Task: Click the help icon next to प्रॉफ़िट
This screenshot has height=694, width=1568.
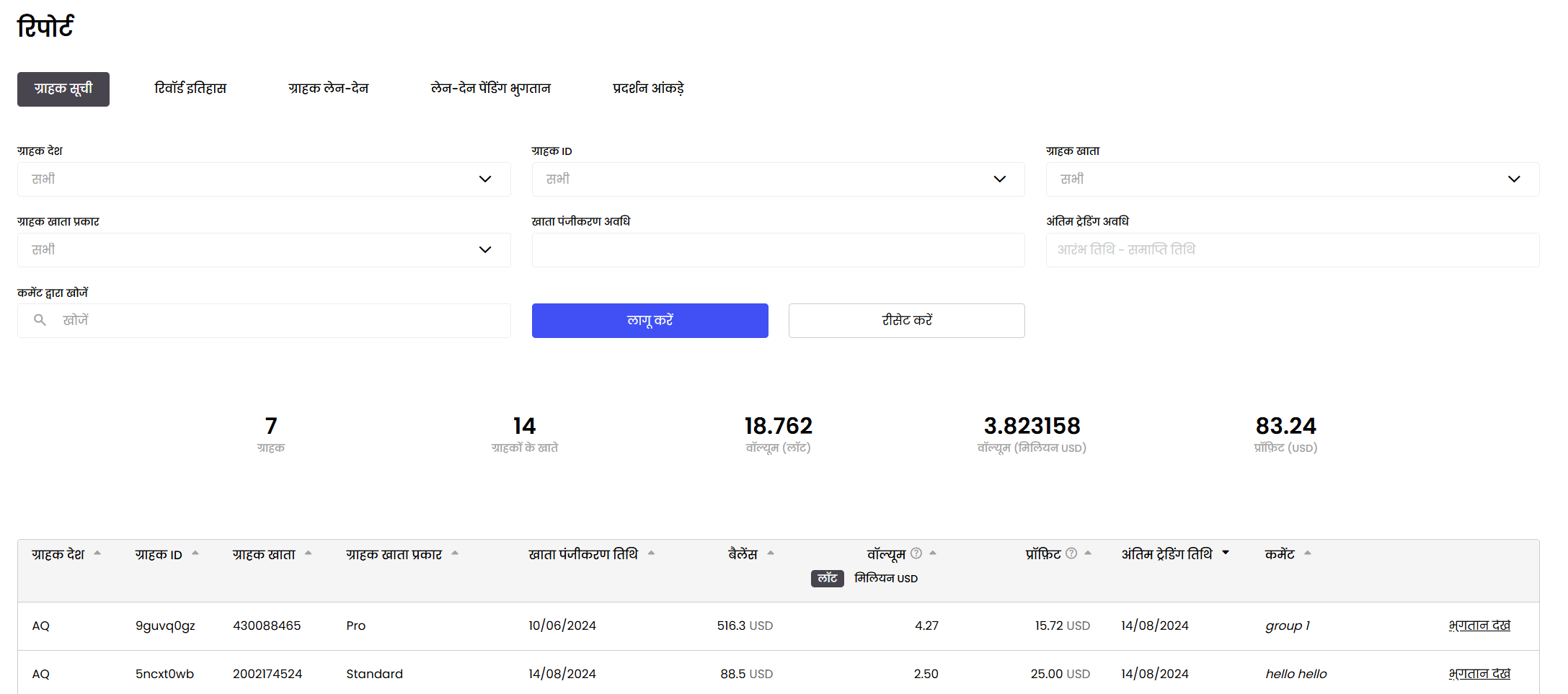Action: click(1071, 553)
